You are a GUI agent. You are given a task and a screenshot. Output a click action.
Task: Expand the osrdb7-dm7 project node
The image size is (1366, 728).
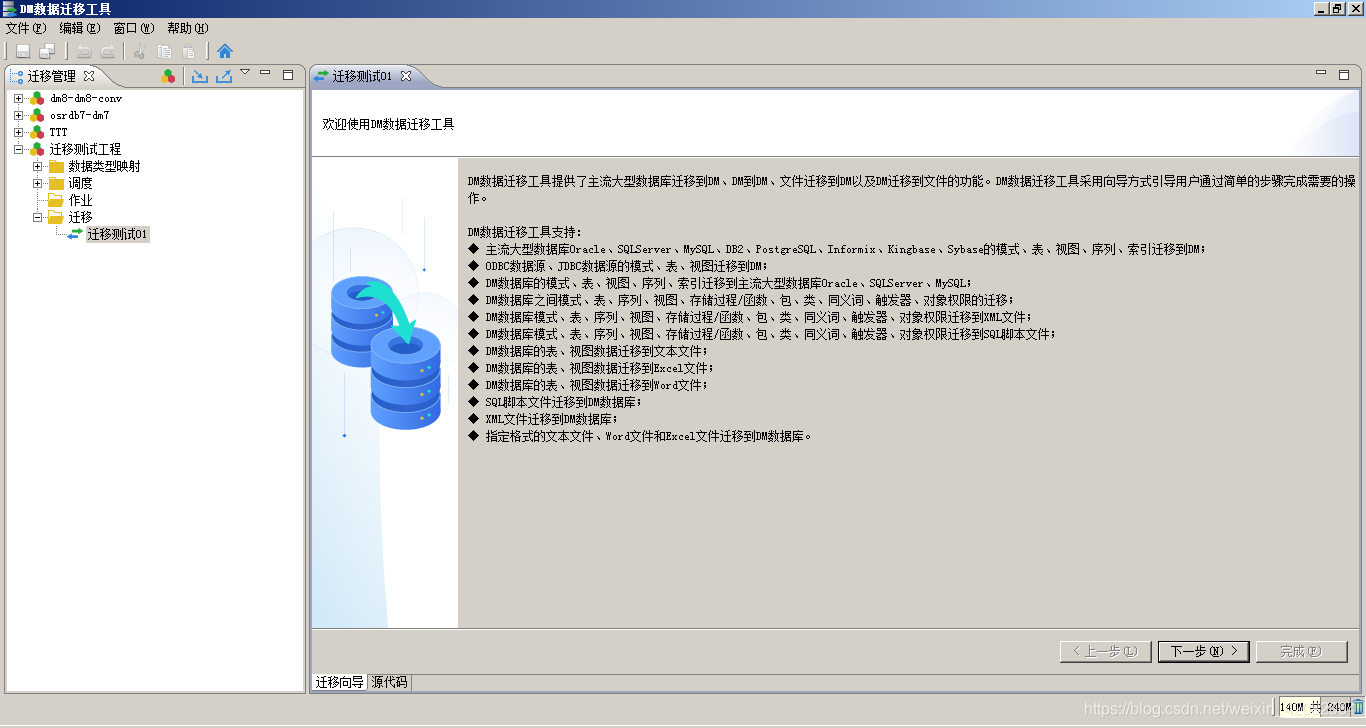18,116
